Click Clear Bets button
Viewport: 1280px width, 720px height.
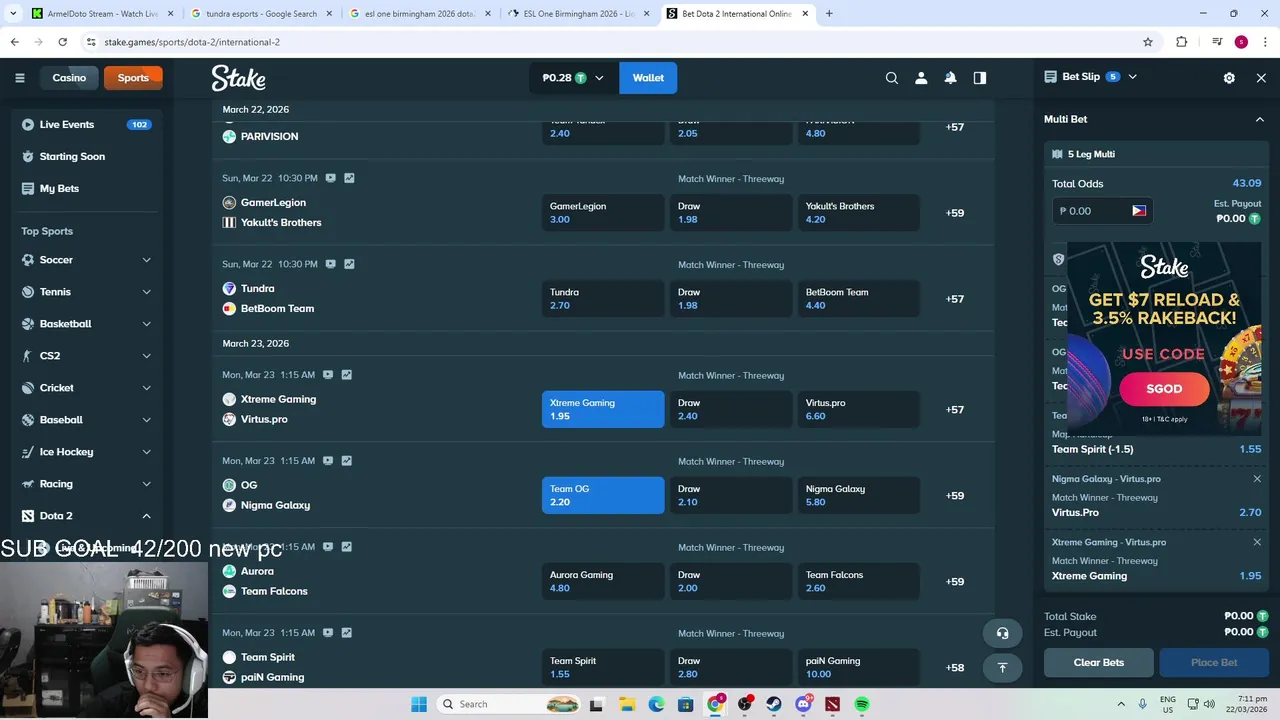click(1099, 662)
